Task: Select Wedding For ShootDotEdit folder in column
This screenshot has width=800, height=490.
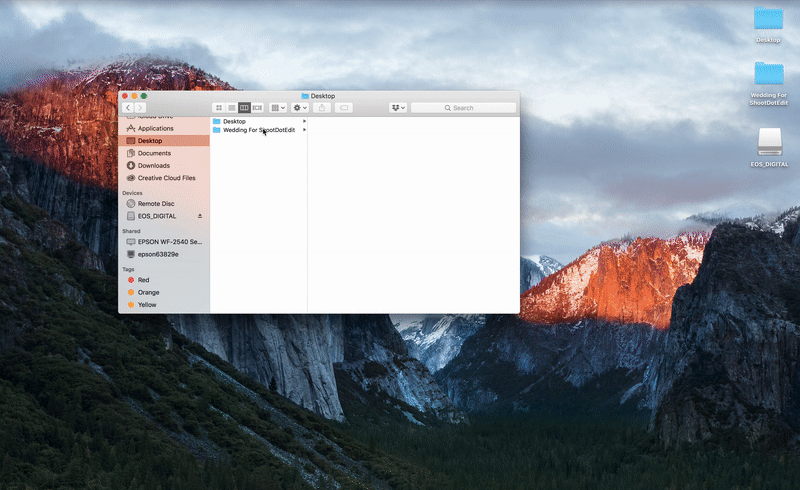Action: 258,130
